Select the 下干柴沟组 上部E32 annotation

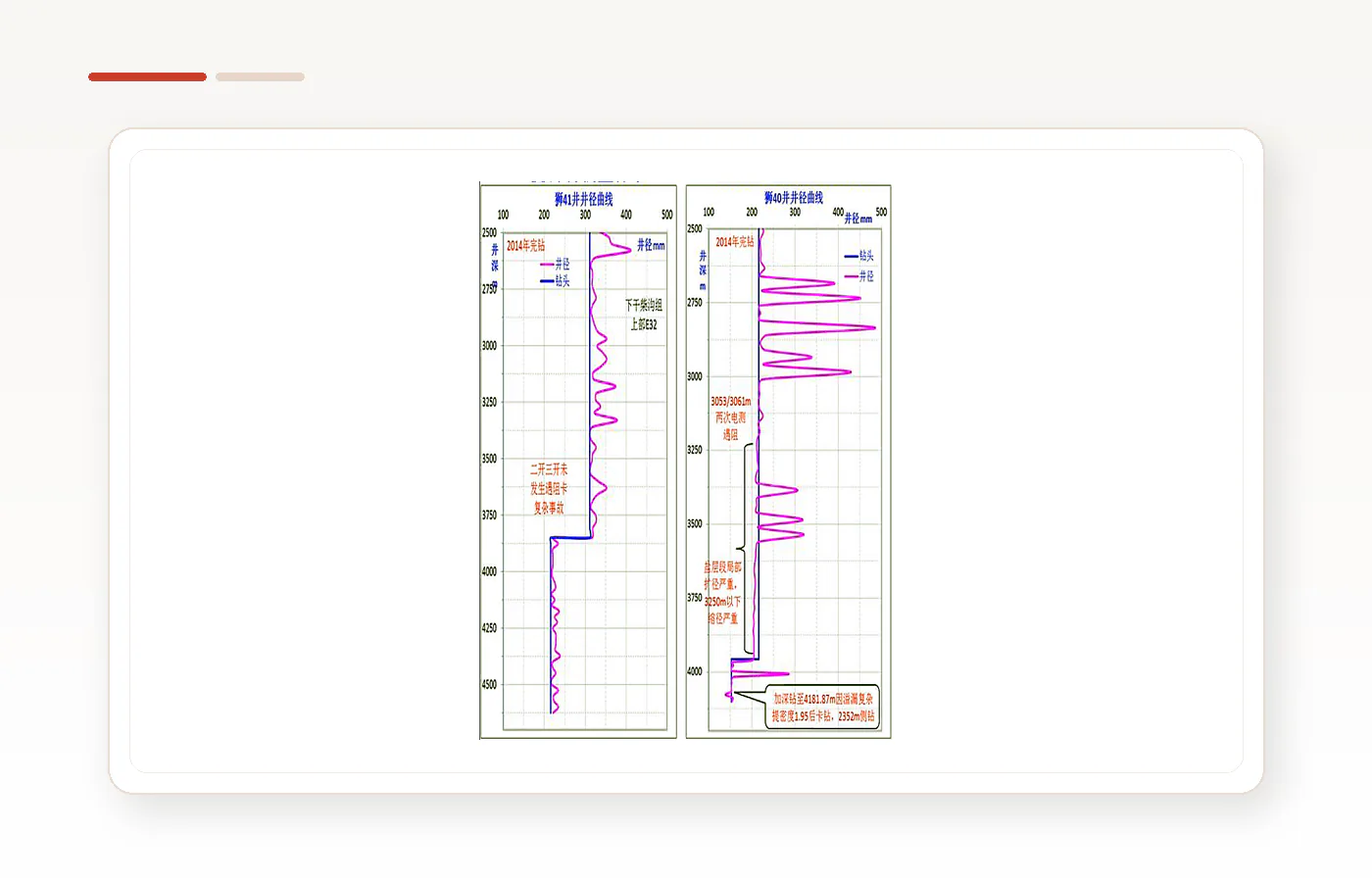click(644, 315)
